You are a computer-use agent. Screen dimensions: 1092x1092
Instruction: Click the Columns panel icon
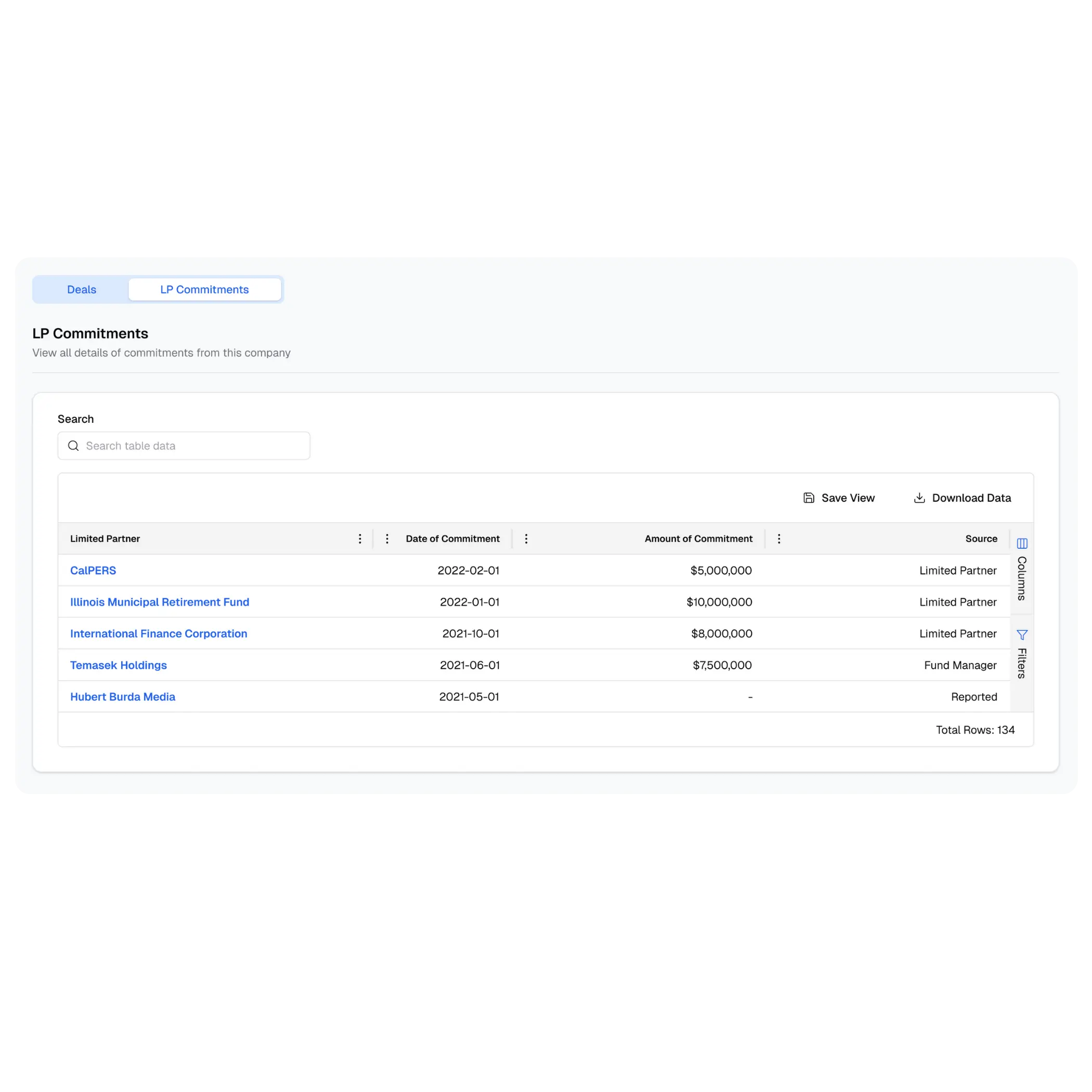point(1022,544)
